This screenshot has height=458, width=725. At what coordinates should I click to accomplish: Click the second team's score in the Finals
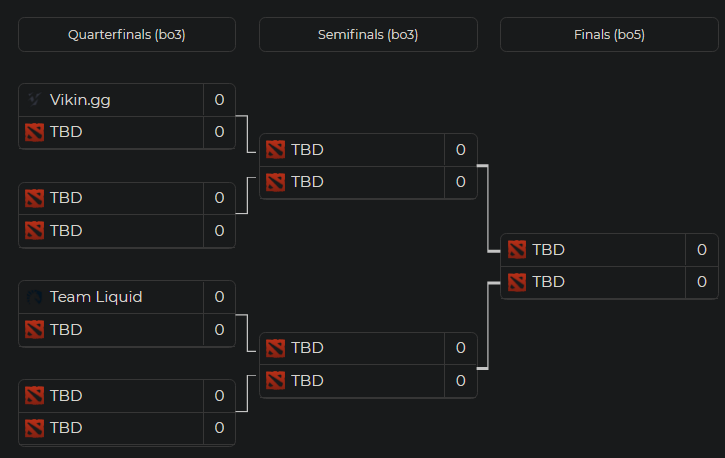[702, 282]
